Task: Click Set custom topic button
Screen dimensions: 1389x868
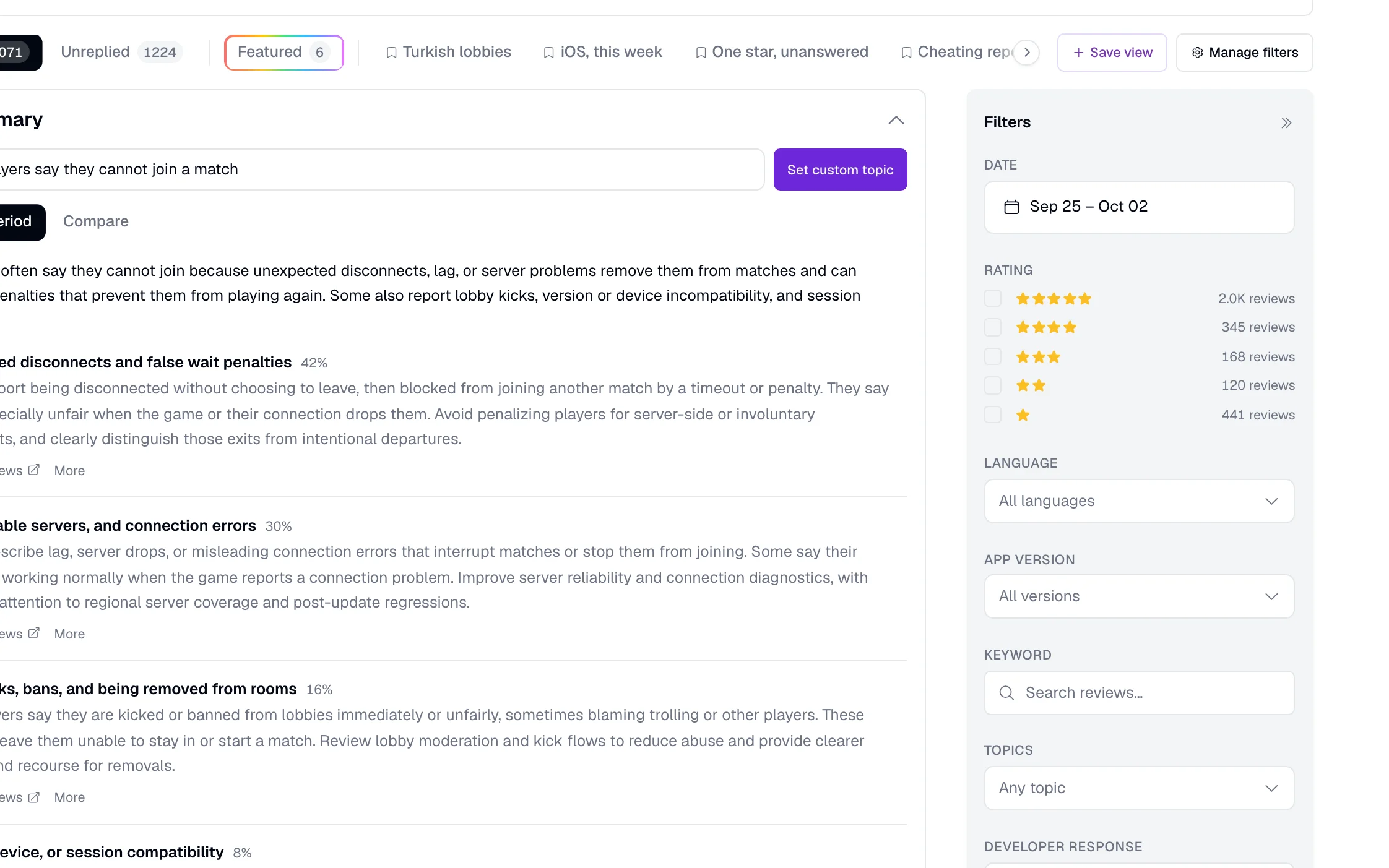Action: 840,170
